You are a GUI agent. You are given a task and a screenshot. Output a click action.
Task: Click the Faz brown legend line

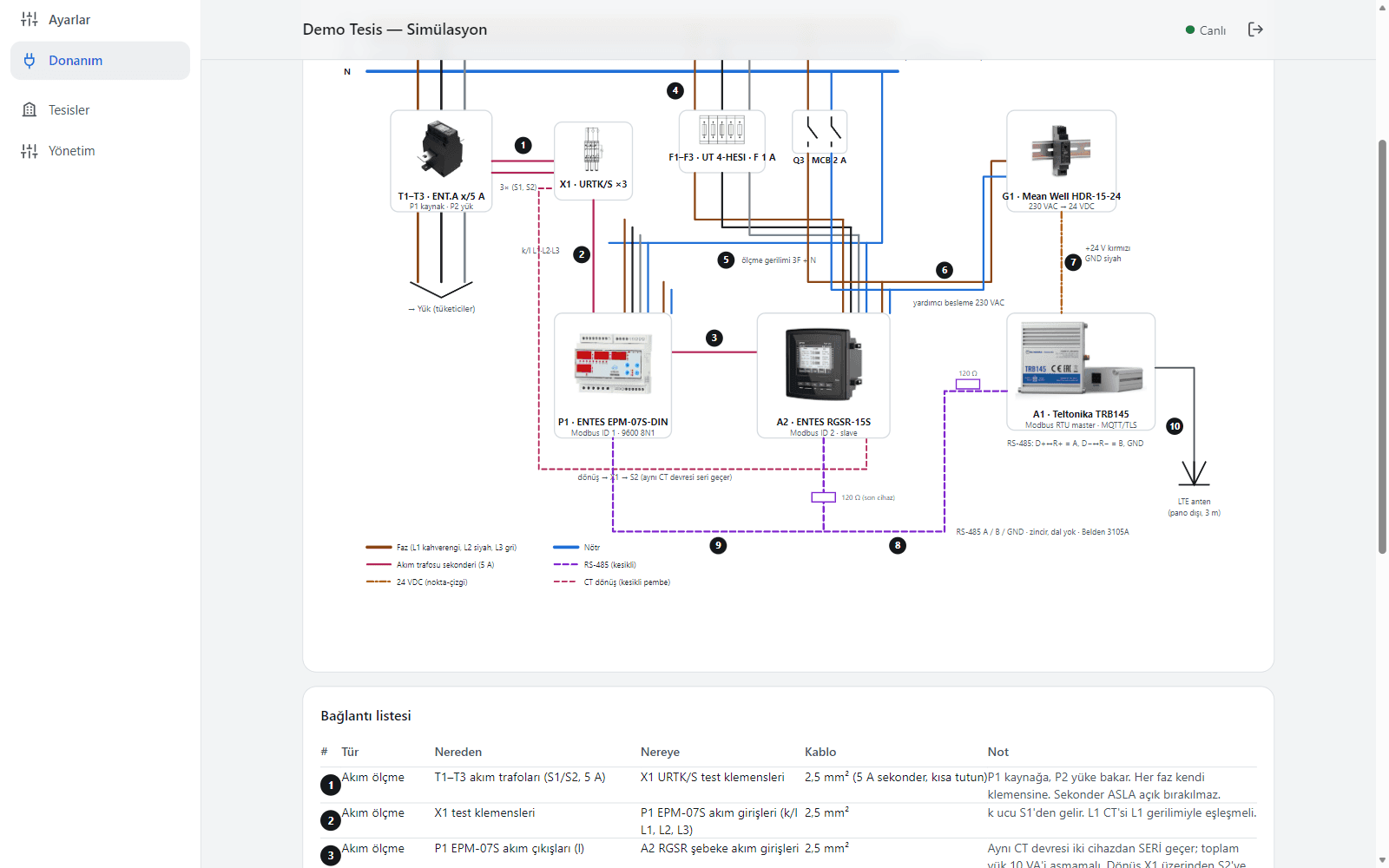coord(379,548)
